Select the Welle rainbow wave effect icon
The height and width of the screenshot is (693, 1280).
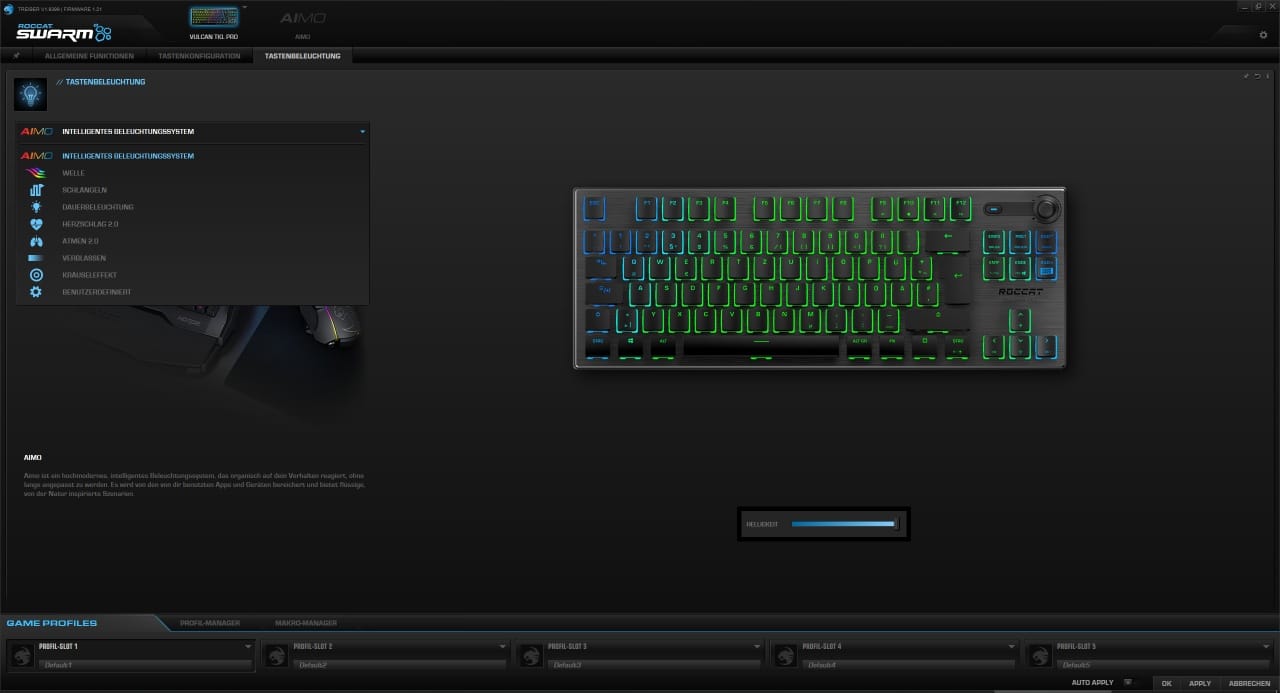coord(36,173)
